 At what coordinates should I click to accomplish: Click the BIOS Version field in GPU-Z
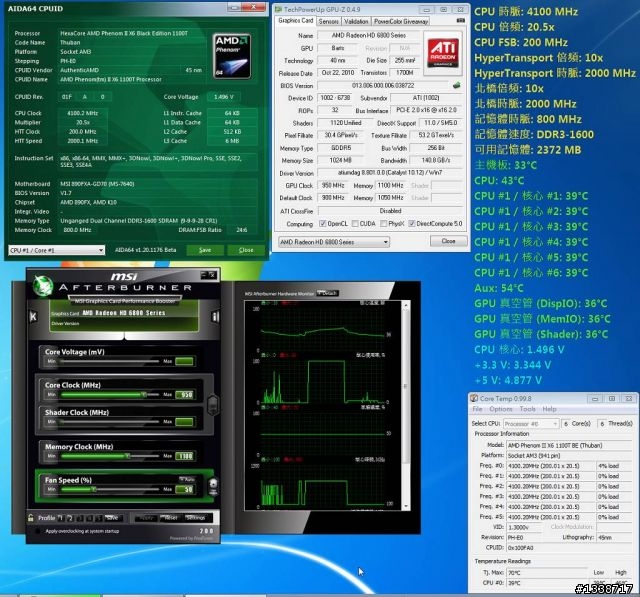tap(383, 86)
